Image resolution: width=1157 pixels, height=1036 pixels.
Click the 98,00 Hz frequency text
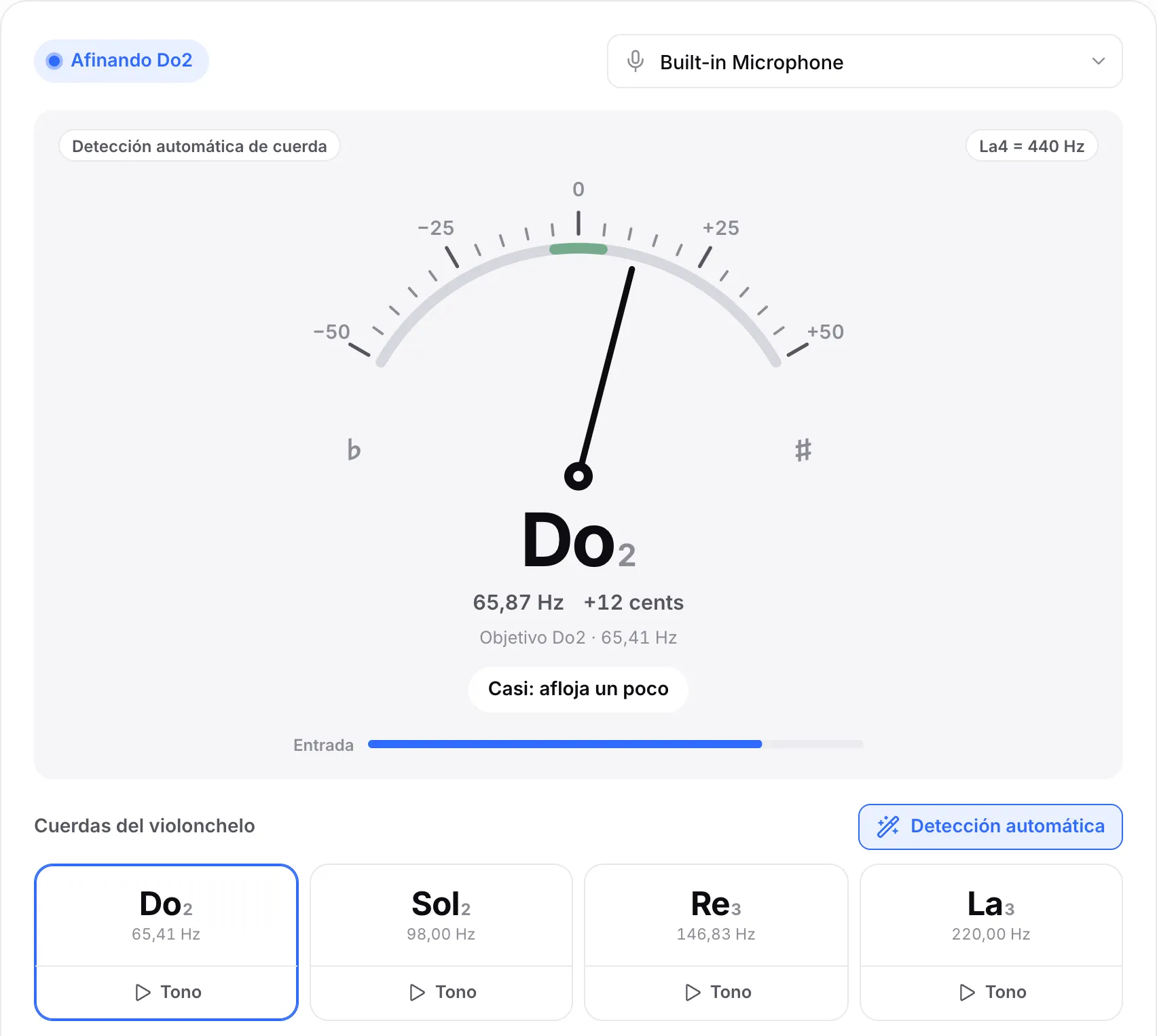pos(441,934)
